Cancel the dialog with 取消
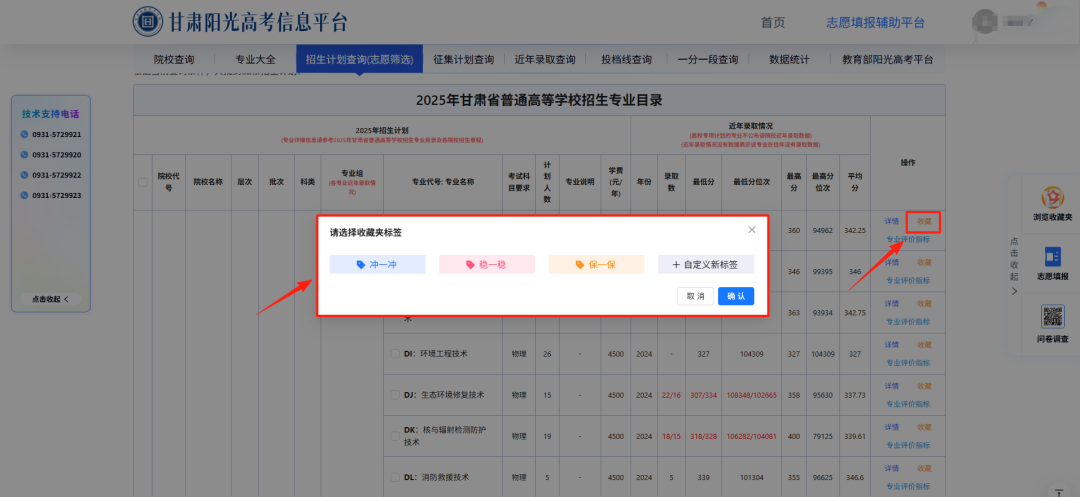The width and height of the screenshot is (1080, 497). pos(695,296)
